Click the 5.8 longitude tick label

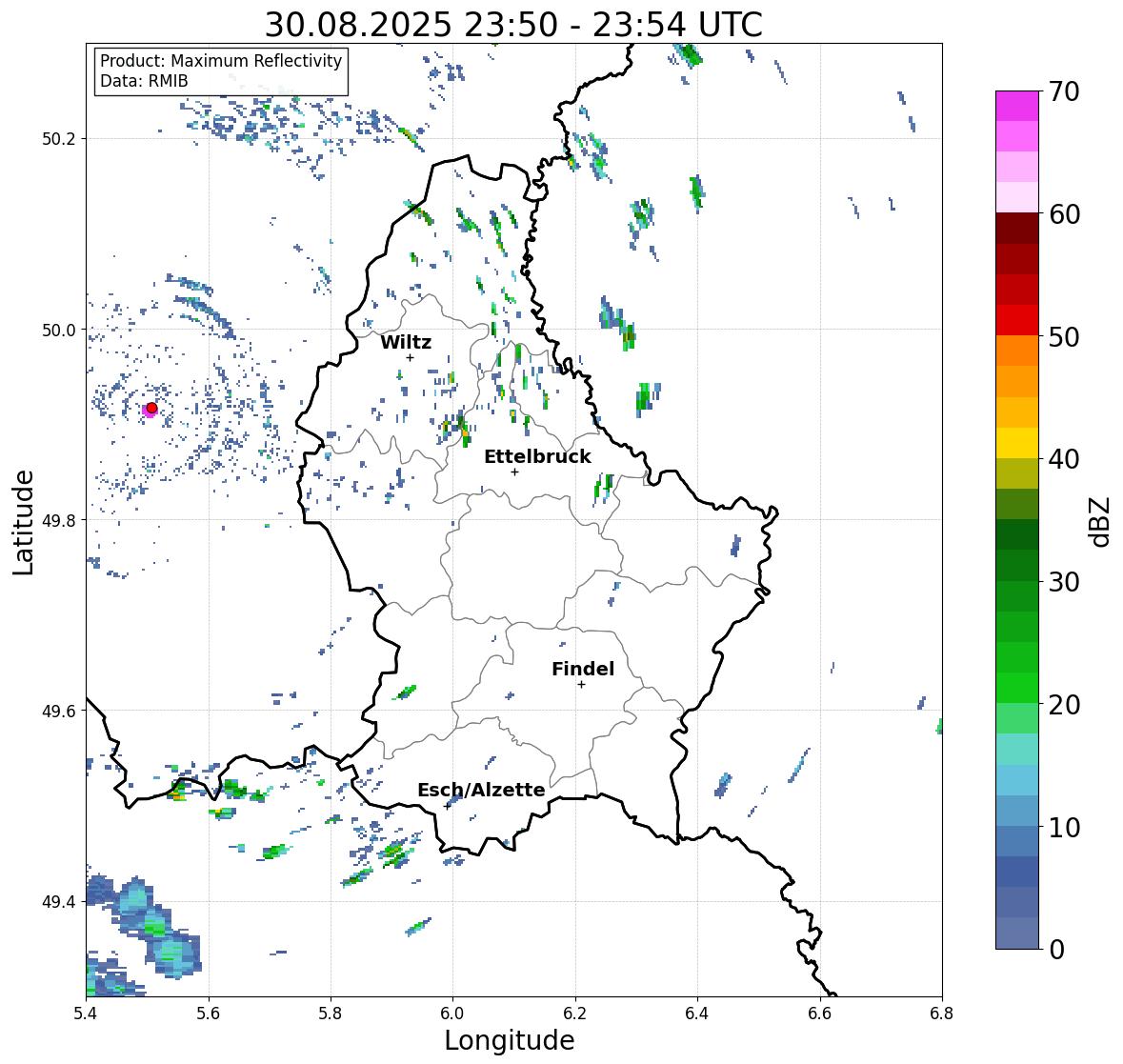tap(331, 1014)
